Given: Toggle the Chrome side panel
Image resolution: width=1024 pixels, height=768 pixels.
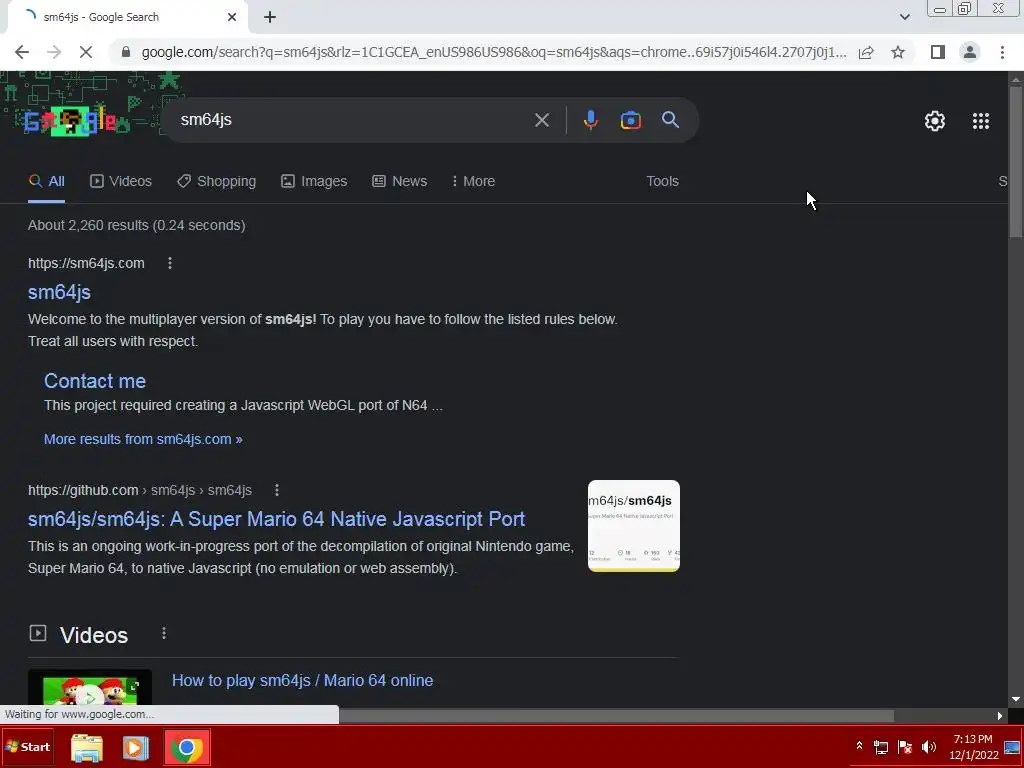Looking at the screenshot, I should (938, 52).
